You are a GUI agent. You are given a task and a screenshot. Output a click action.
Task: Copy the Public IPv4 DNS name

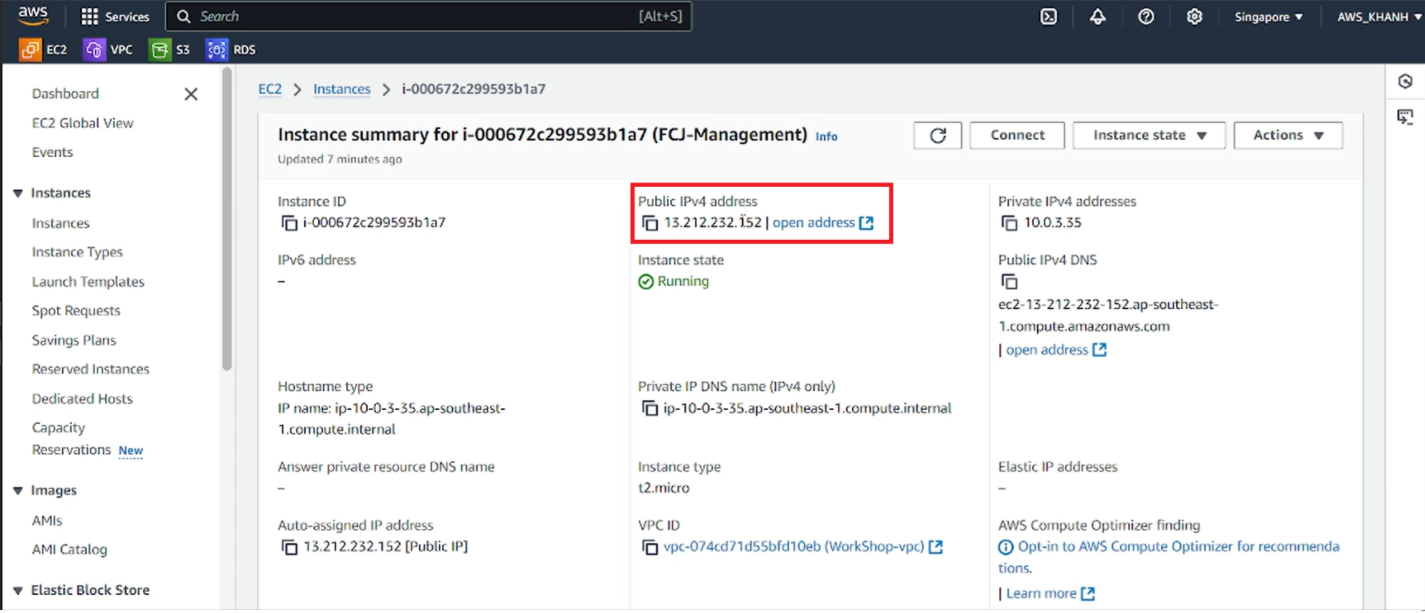[x=1010, y=282]
